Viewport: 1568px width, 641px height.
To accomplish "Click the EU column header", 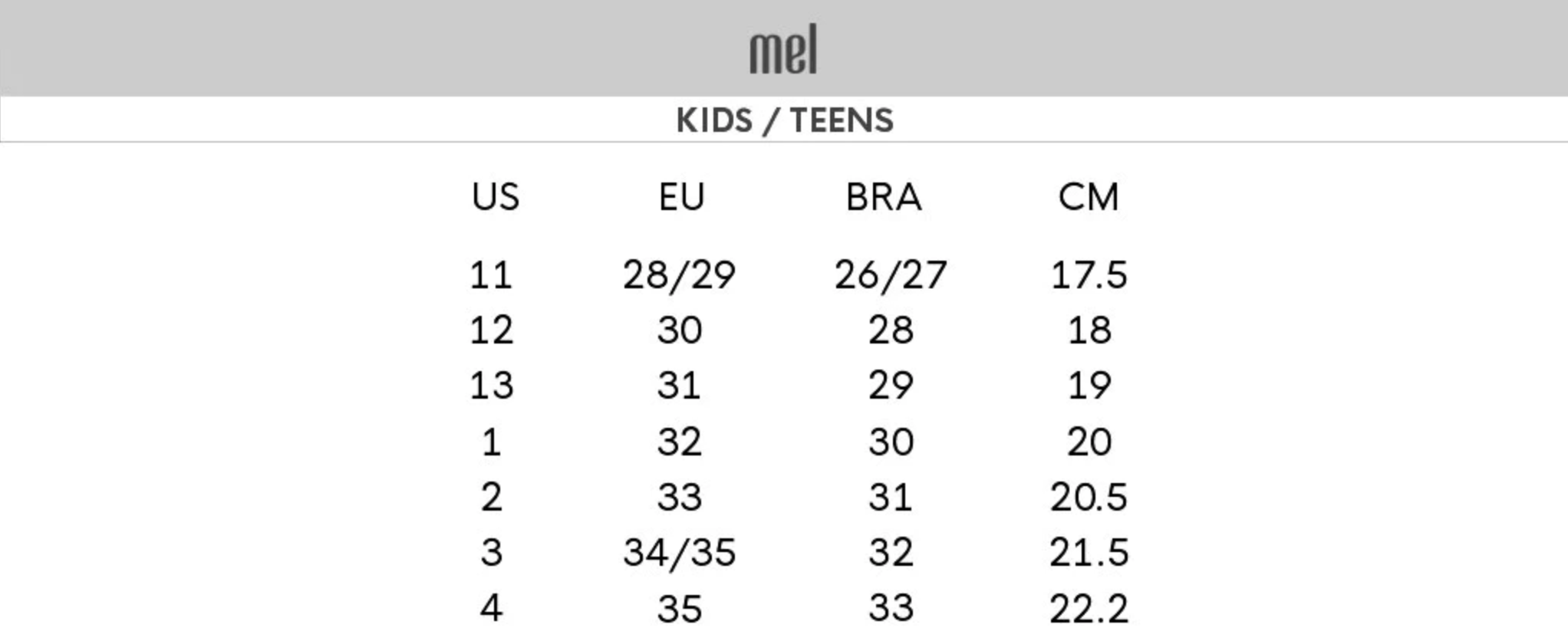I will 681,197.
